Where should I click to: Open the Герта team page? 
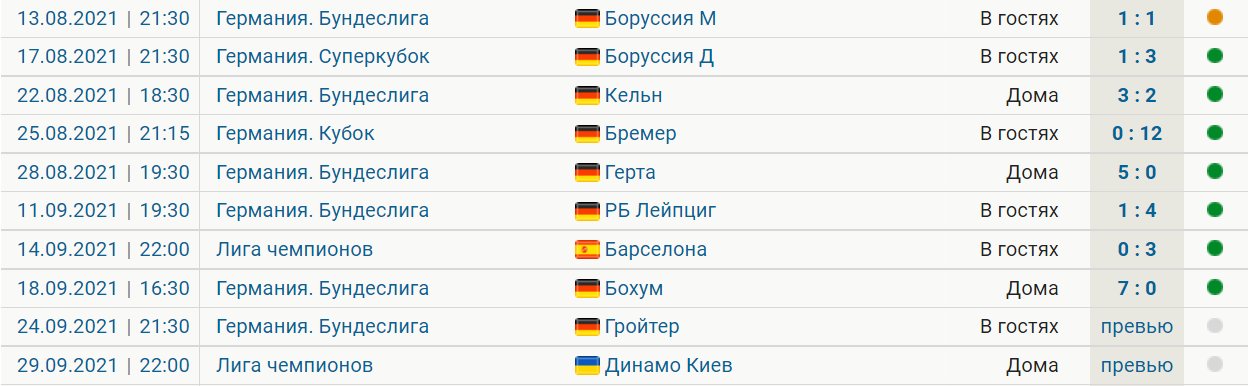630,173
